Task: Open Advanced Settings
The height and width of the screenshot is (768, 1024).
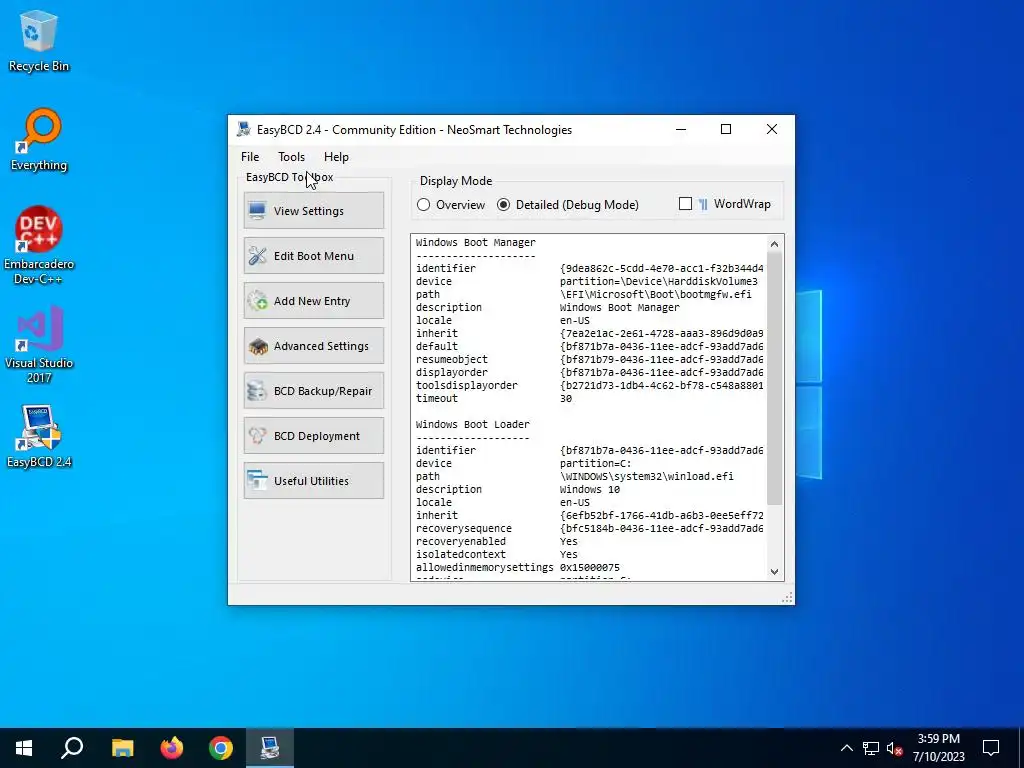Action: pyautogui.click(x=314, y=345)
